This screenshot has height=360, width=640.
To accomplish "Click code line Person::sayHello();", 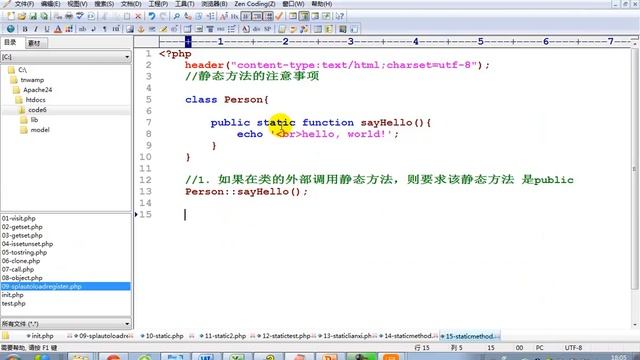I will (247, 191).
